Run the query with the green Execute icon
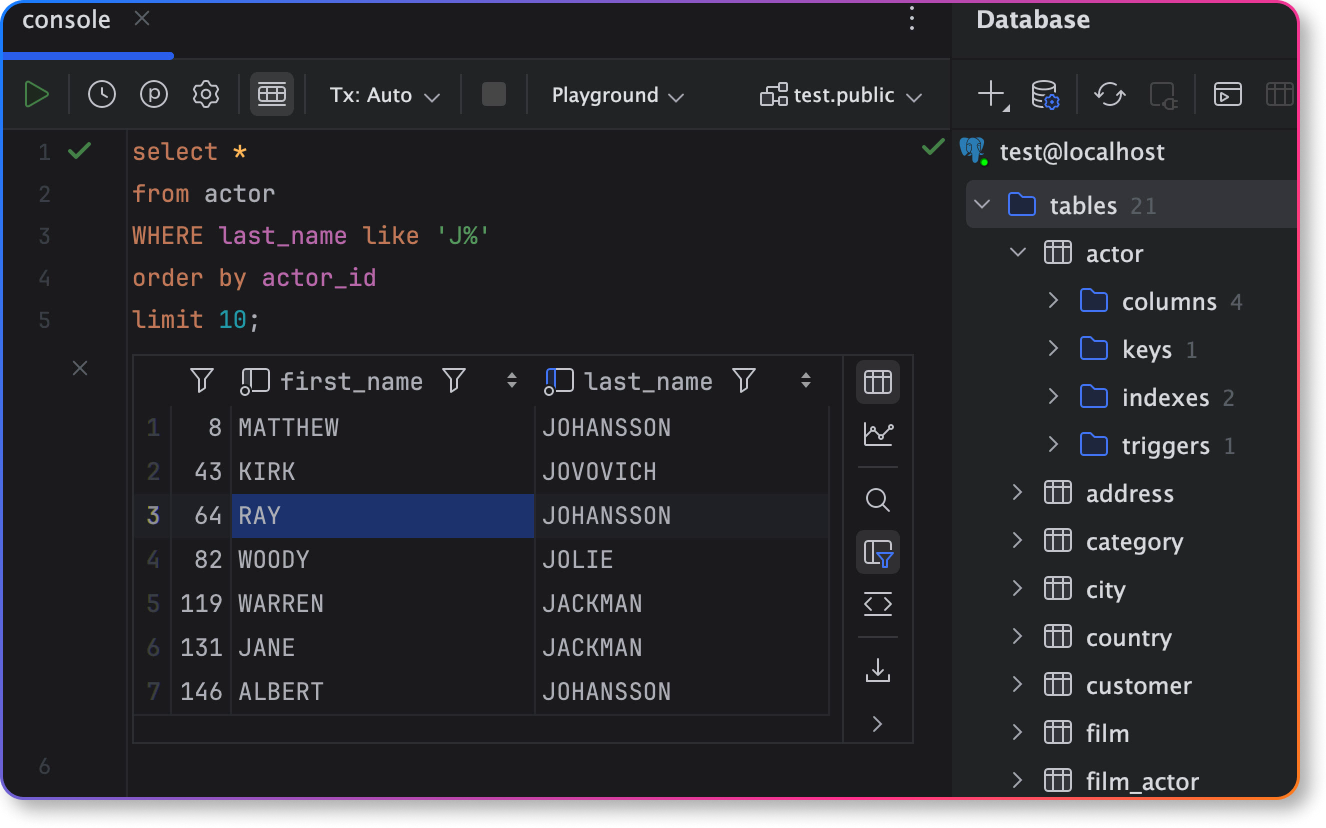 (x=37, y=95)
